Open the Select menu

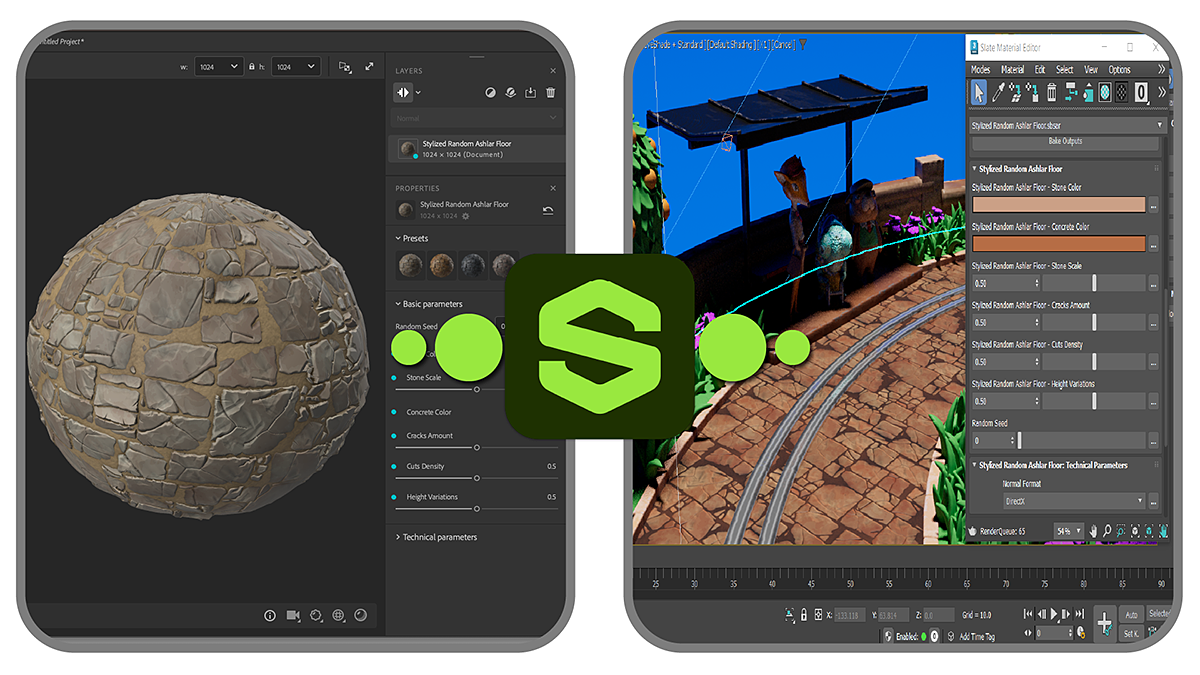point(1065,70)
